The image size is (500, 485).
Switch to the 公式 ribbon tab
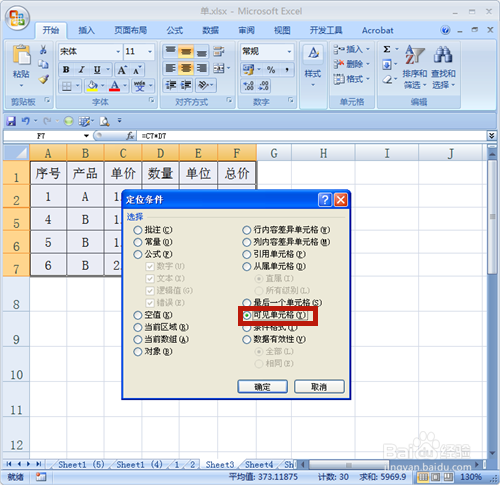point(175,30)
